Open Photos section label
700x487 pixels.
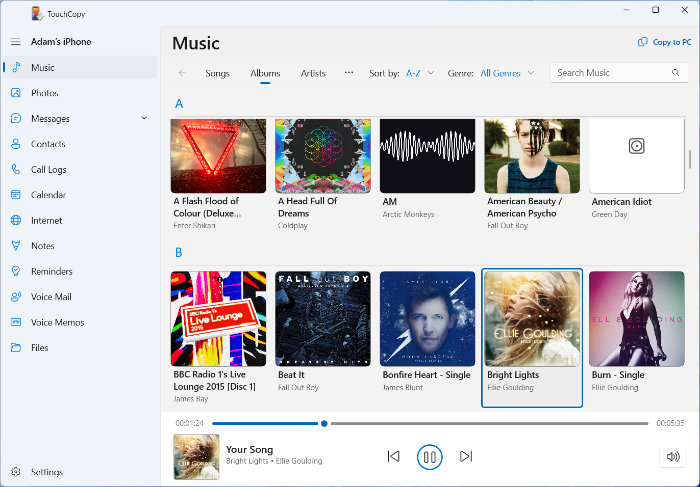(x=45, y=93)
